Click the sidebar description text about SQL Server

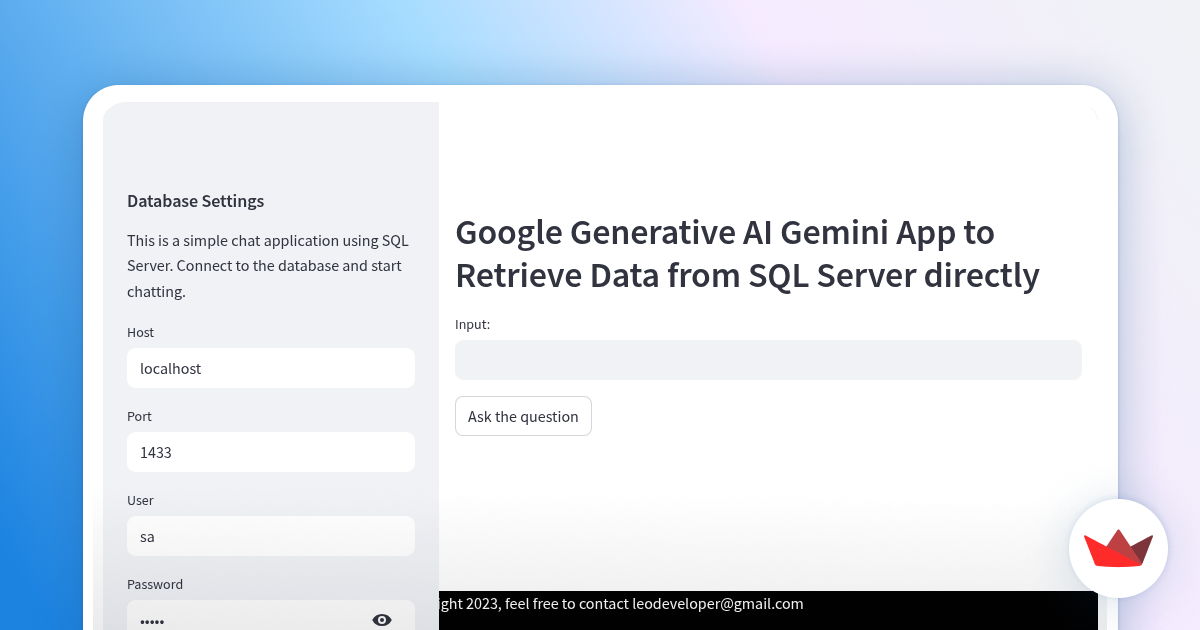click(267, 265)
